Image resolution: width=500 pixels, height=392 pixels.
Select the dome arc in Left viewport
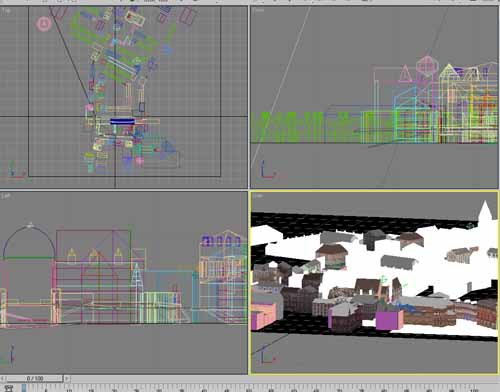[29, 241]
